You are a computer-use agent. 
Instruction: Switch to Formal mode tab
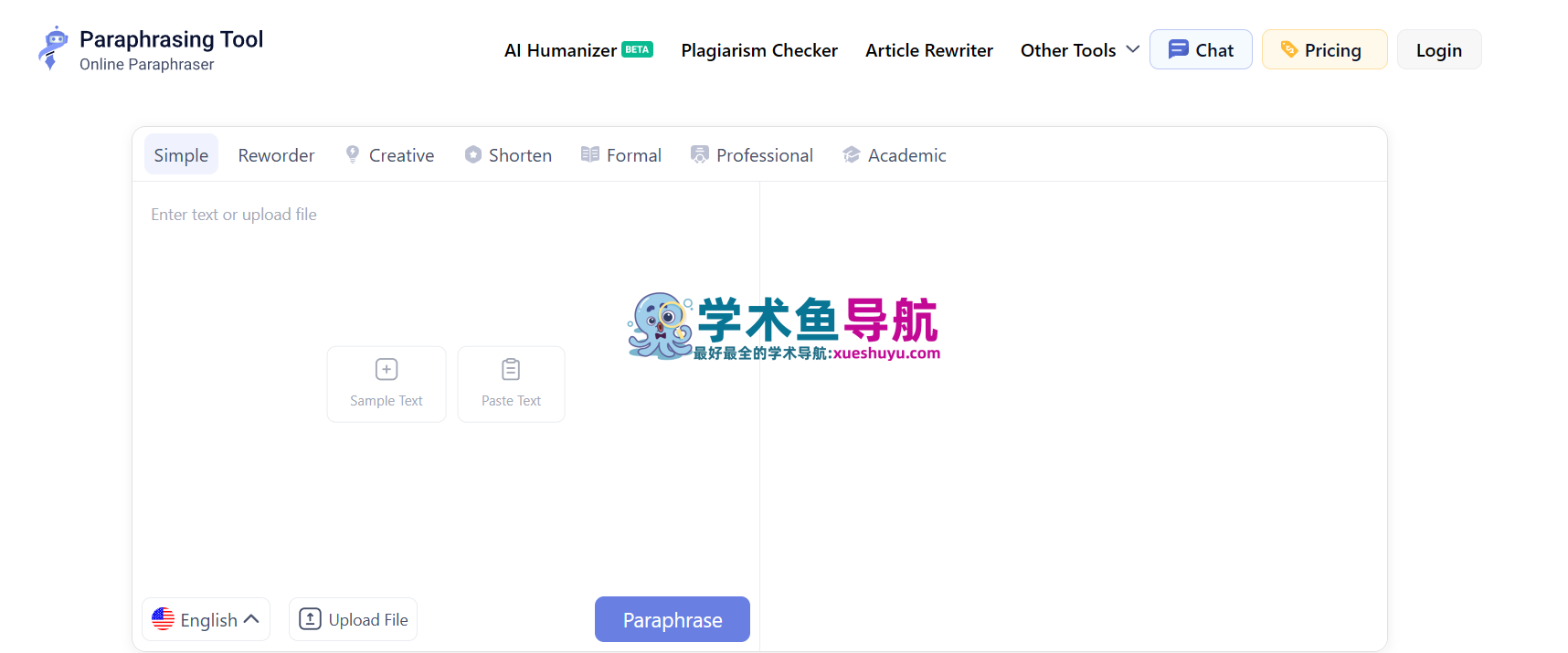tap(621, 155)
